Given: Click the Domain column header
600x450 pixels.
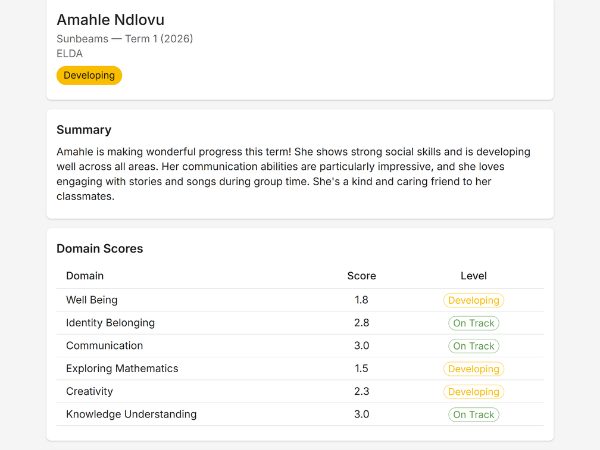Looking at the screenshot, I should pyautogui.click(x=85, y=276).
